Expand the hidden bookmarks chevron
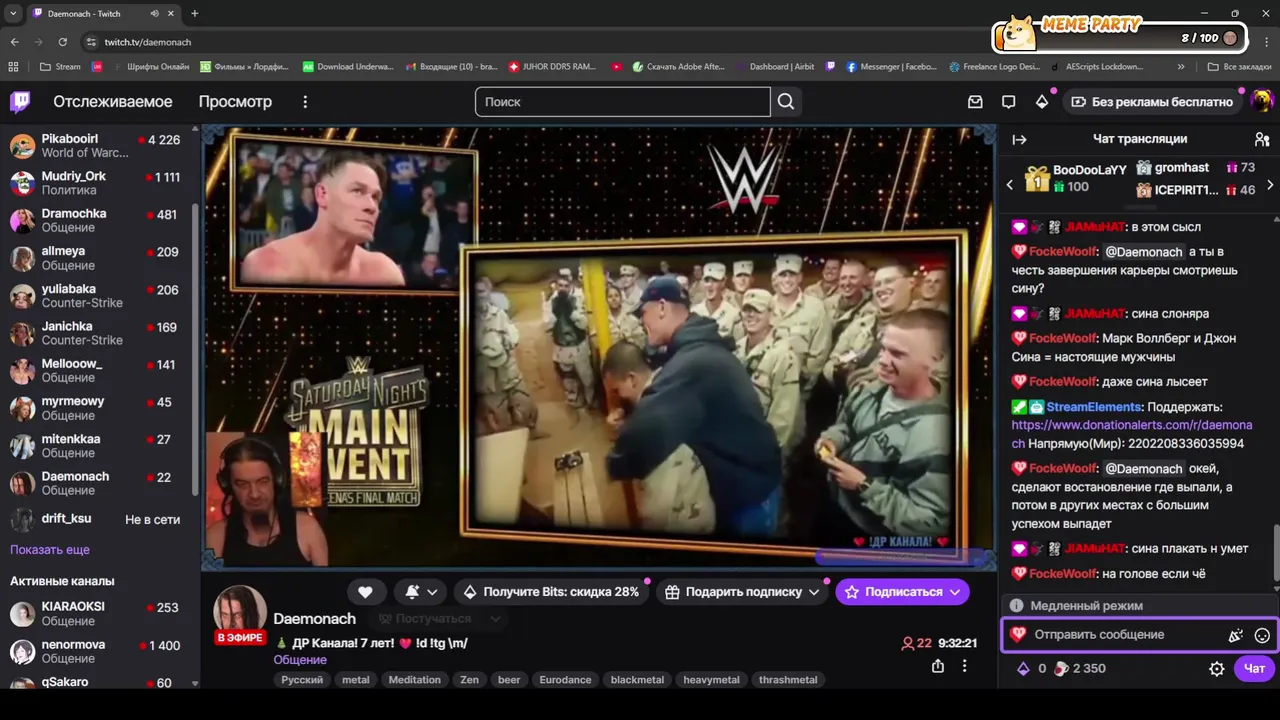This screenshot has height=720, width=1280. (x=1181, y=67)
